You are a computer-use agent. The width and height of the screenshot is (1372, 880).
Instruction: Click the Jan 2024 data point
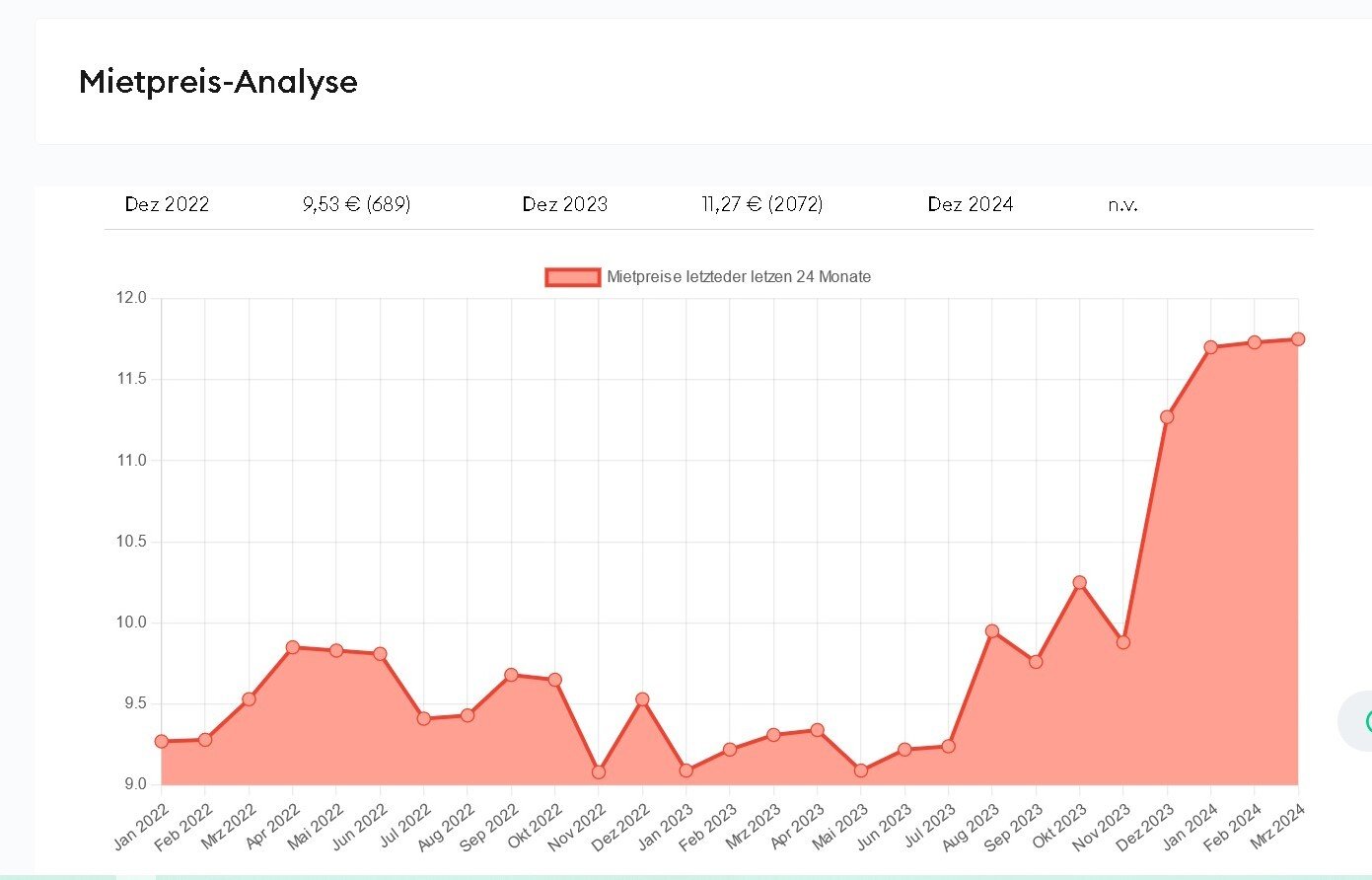point(1211,347)
